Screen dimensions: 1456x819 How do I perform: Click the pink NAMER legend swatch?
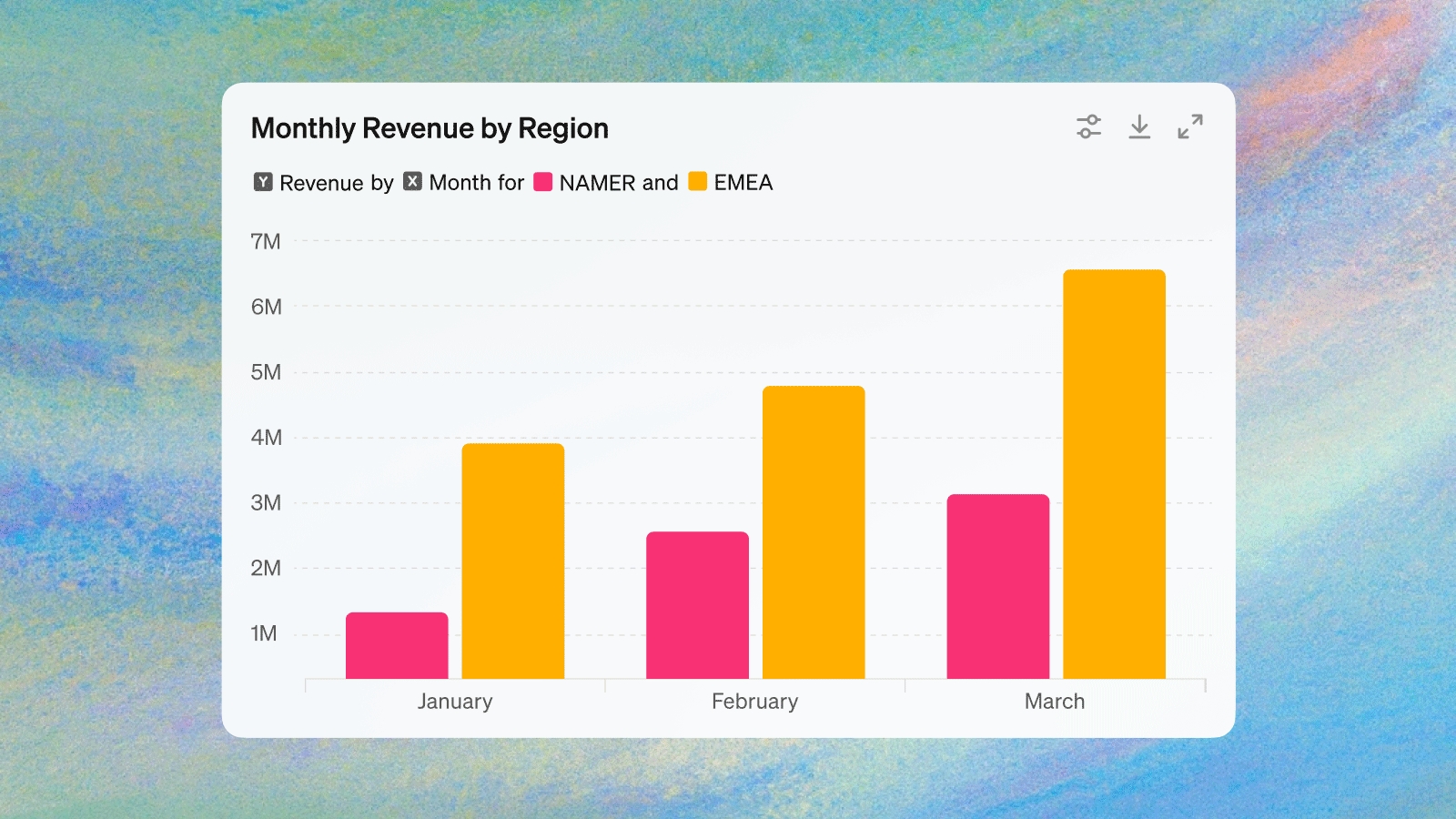point(543,181)
